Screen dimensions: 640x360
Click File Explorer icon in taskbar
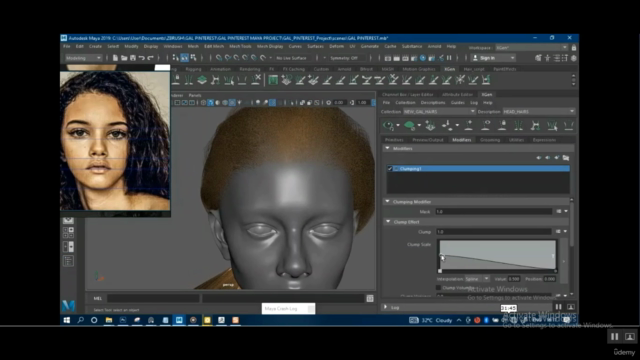tap(109, 320)
